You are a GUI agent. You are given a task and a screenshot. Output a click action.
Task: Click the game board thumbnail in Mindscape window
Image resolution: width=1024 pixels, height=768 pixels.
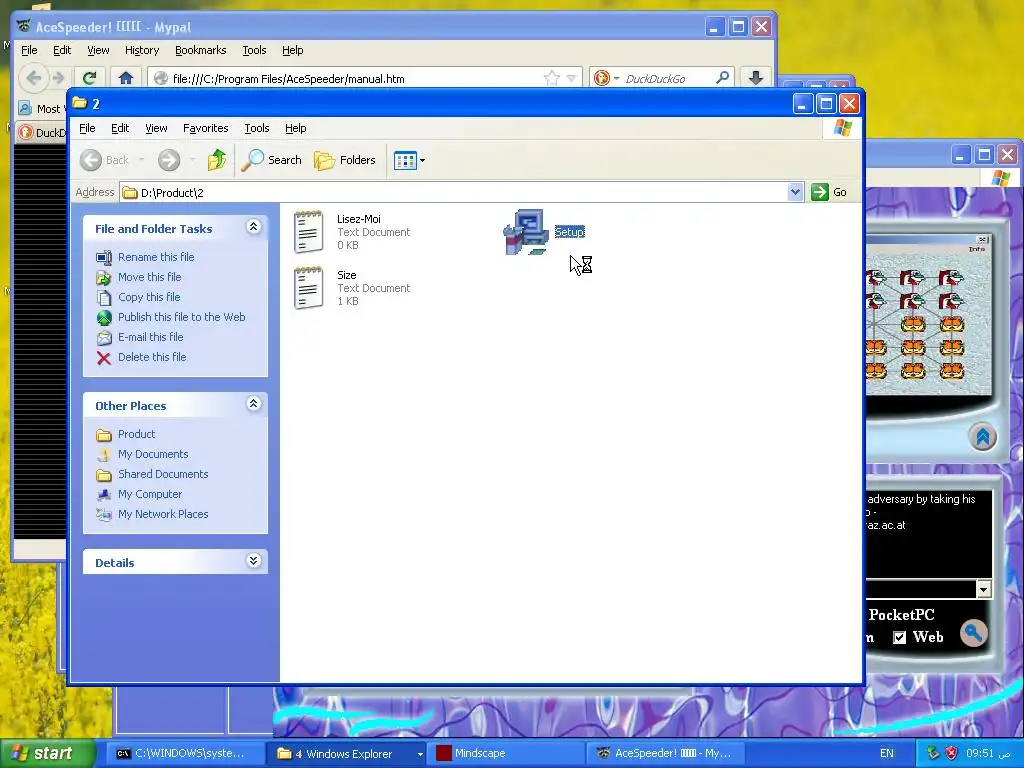[x=929, y=315]
